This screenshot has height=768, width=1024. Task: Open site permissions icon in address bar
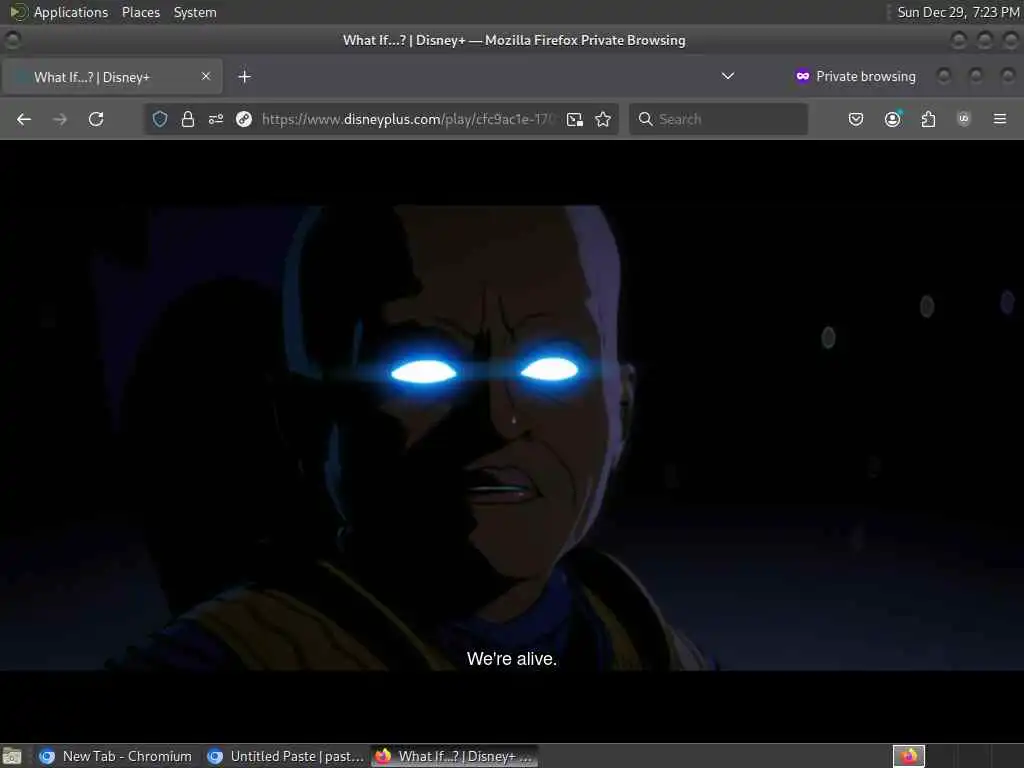(x=216, y=119)
